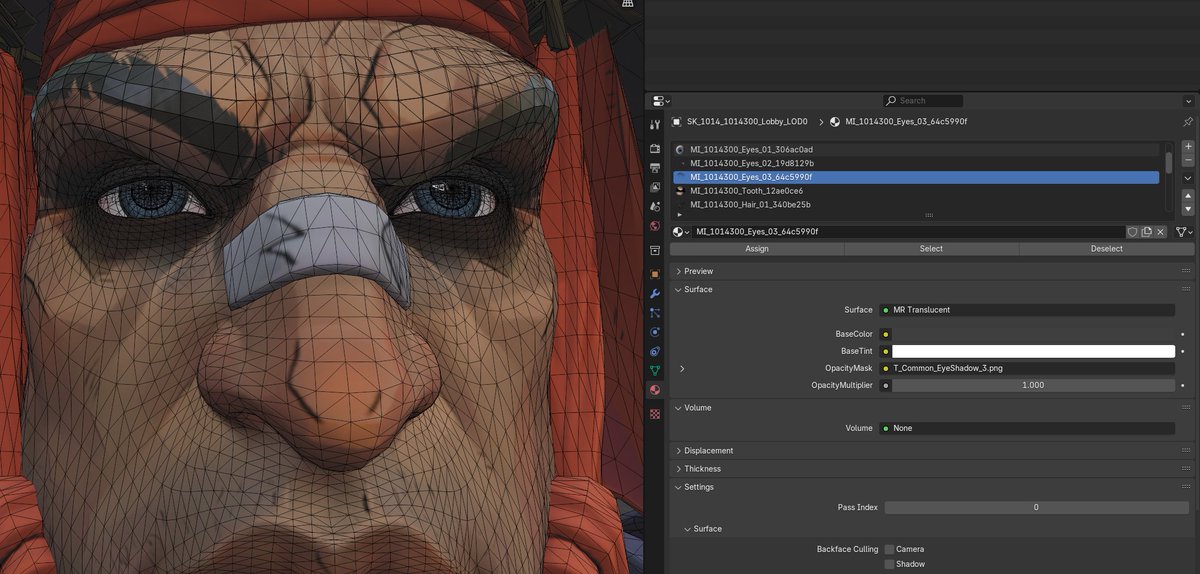Screen dimensions: 1200x574
Task: Open the Render properties tab
Action: [655, 149]
